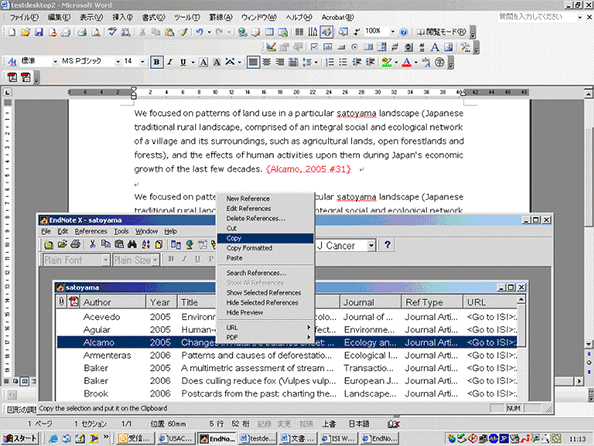Sort library by Journal column header
The width and height of the screenshot is (594, 446).
[x=370, y=302]
